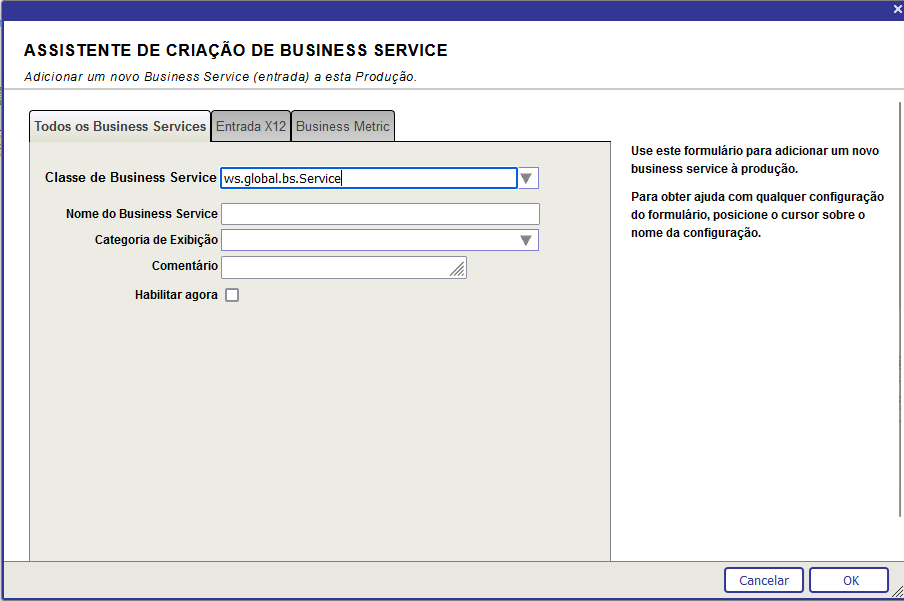904x601 pixels.
Task: Expand the Classe de Business Service dropdown arrow
Action: click(x=528, y=178)
